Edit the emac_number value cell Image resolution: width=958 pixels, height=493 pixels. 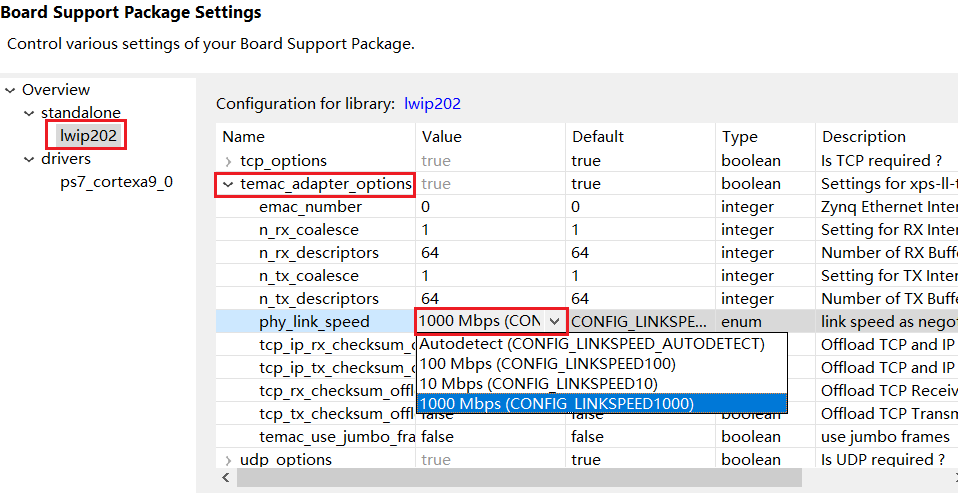(x=490, y=207)
